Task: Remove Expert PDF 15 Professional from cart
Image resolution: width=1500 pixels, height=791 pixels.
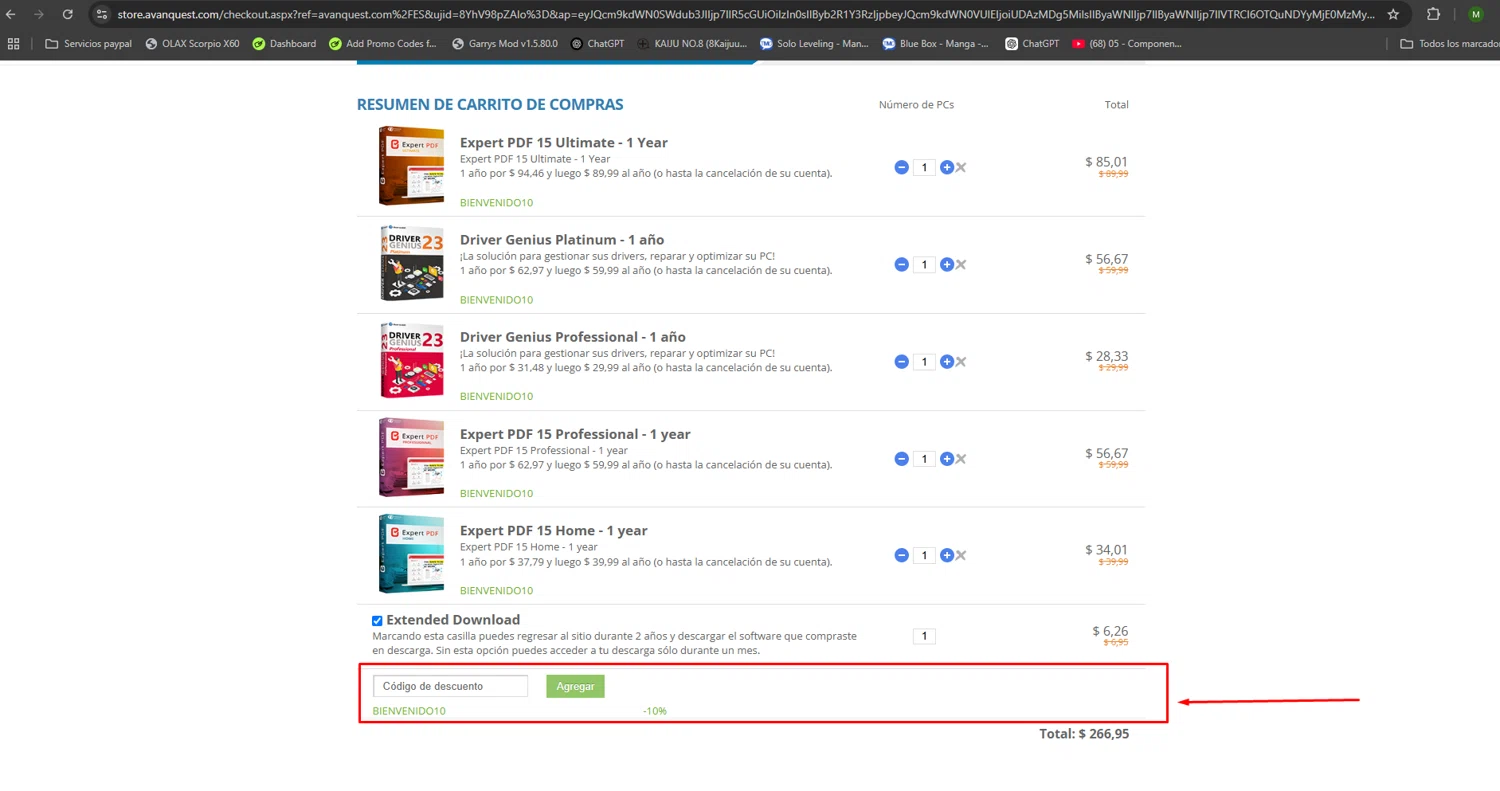Action: coord(961,458)
